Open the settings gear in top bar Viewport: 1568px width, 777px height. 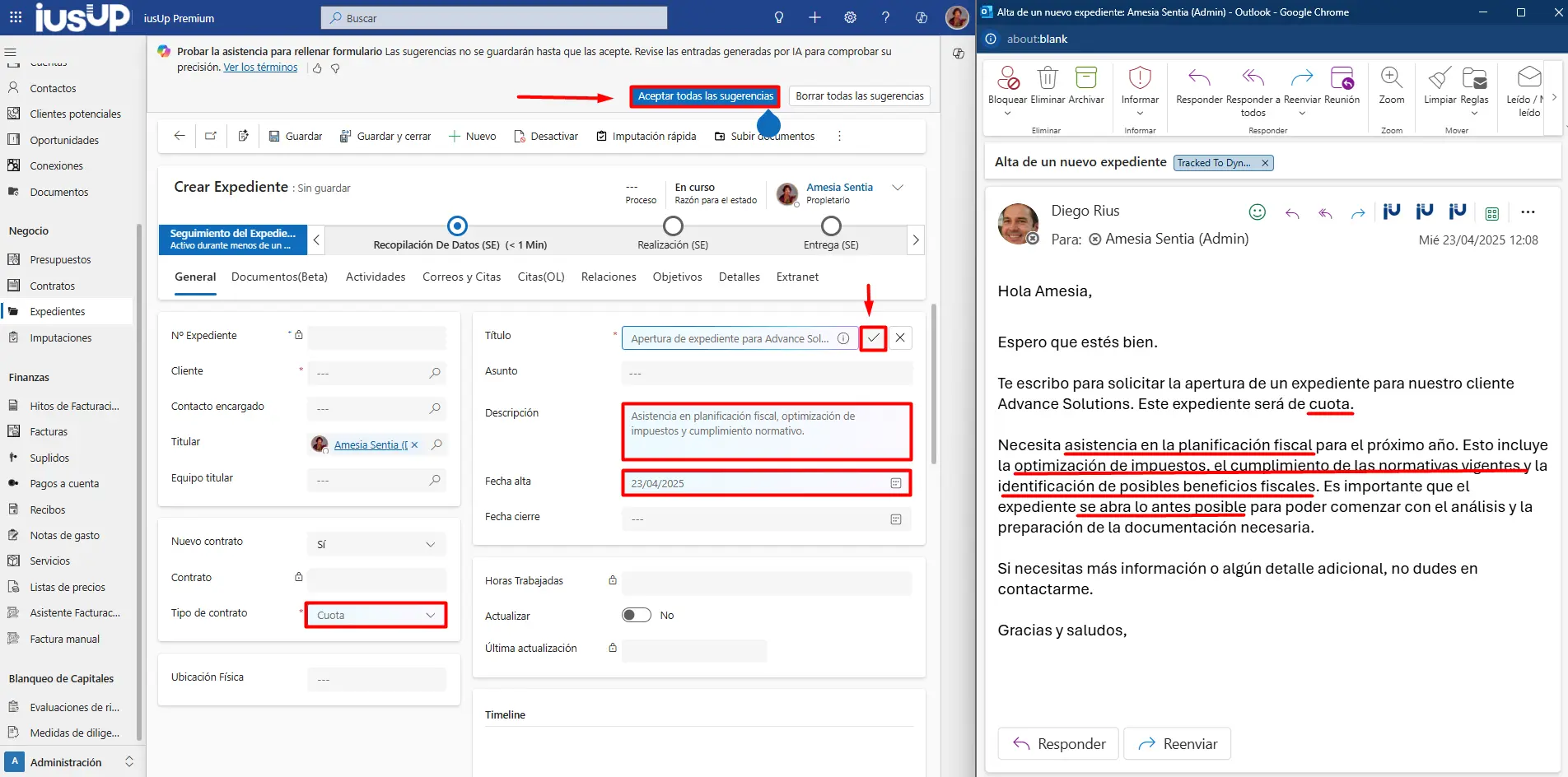pos(850,17)
